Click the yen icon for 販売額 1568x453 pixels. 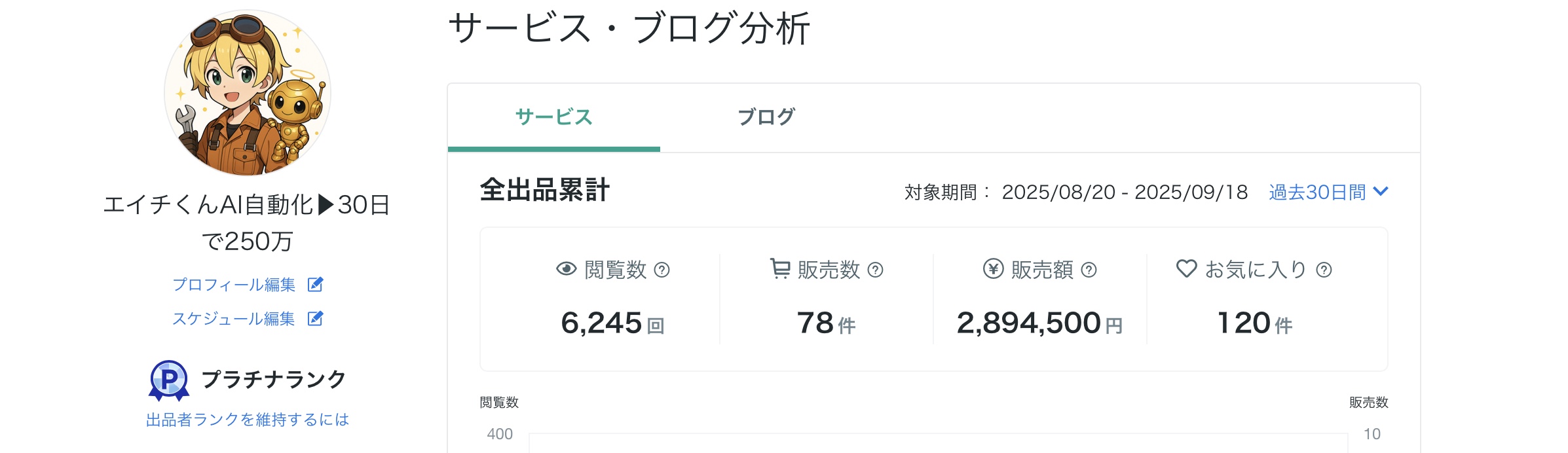pyautogui.click(x=993, y=269)
